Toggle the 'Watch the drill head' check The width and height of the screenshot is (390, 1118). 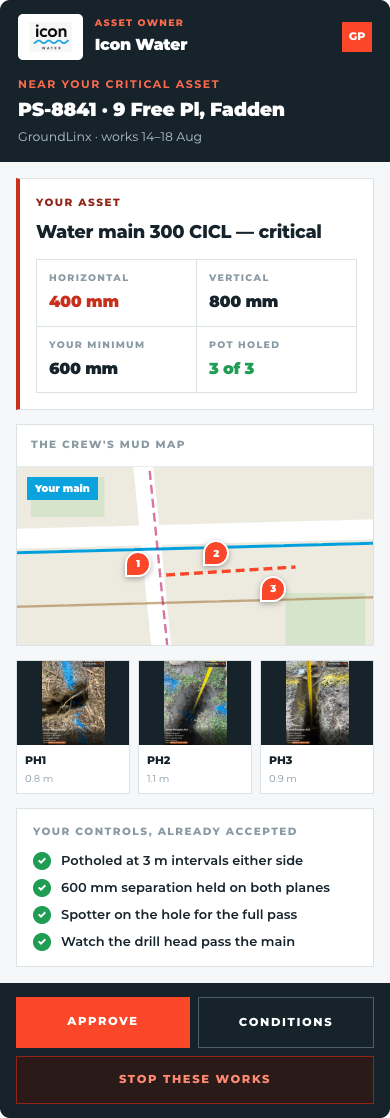point(42,941)
